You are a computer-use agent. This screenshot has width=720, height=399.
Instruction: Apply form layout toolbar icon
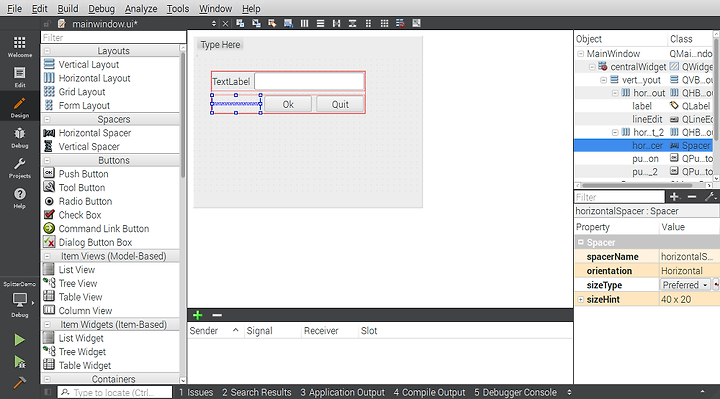click(x=368, y=23)
